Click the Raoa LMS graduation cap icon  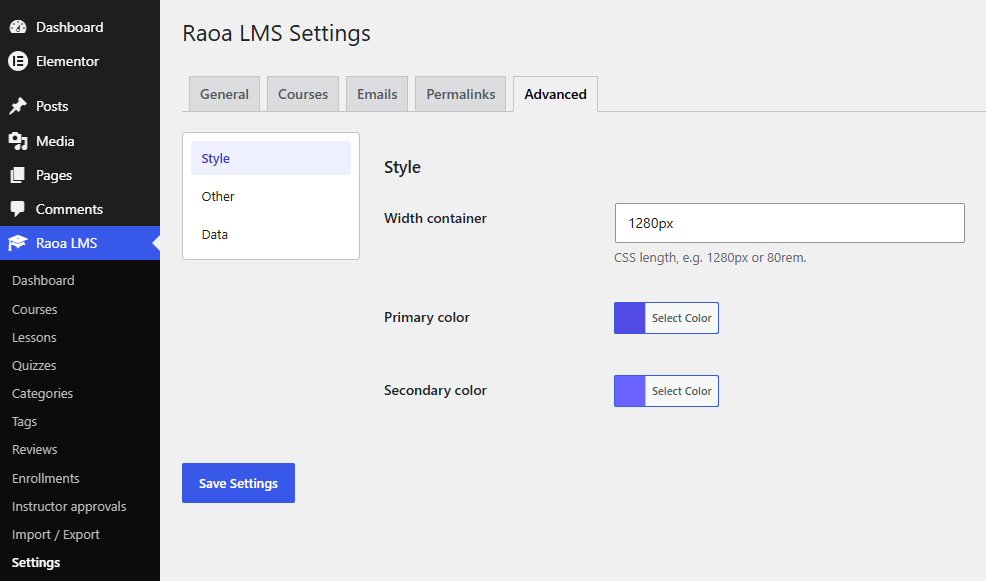(18, 243)
